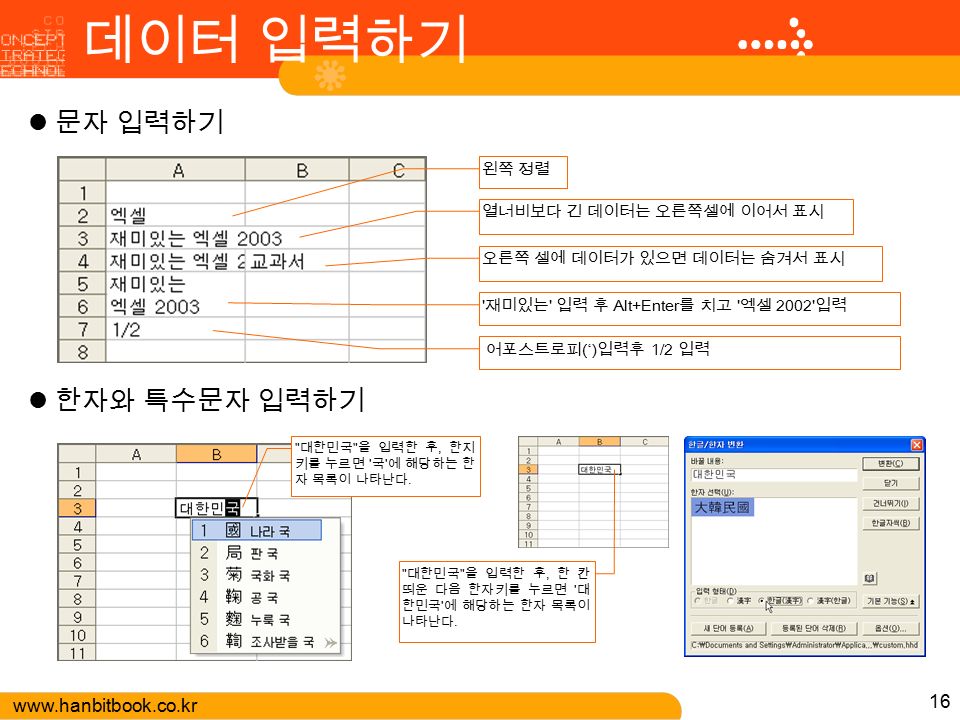Click cell with text 엑셀 in row 2
The image size is (960, 720).
(176, 216)
